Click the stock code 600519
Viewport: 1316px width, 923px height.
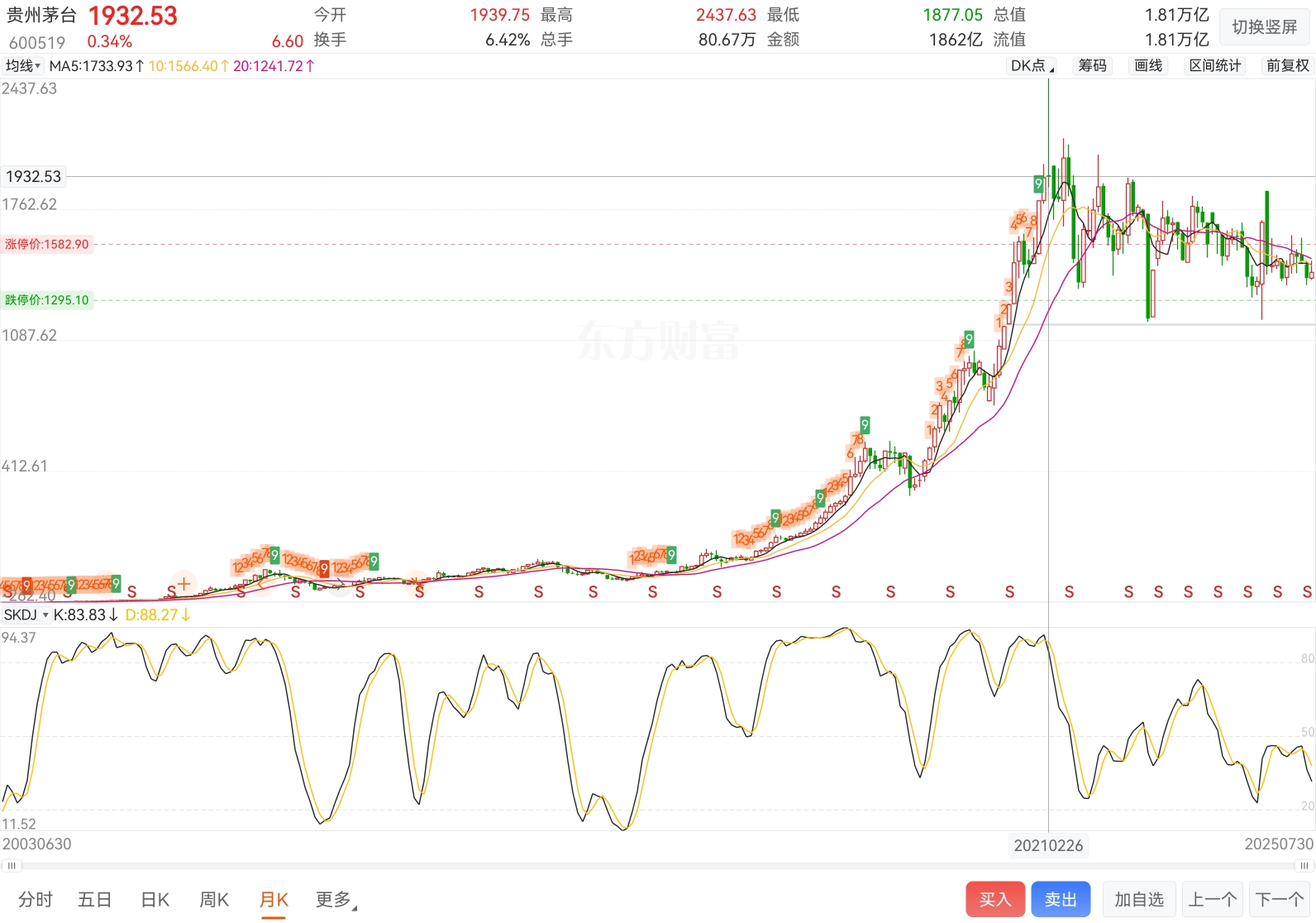pos(37,42)
